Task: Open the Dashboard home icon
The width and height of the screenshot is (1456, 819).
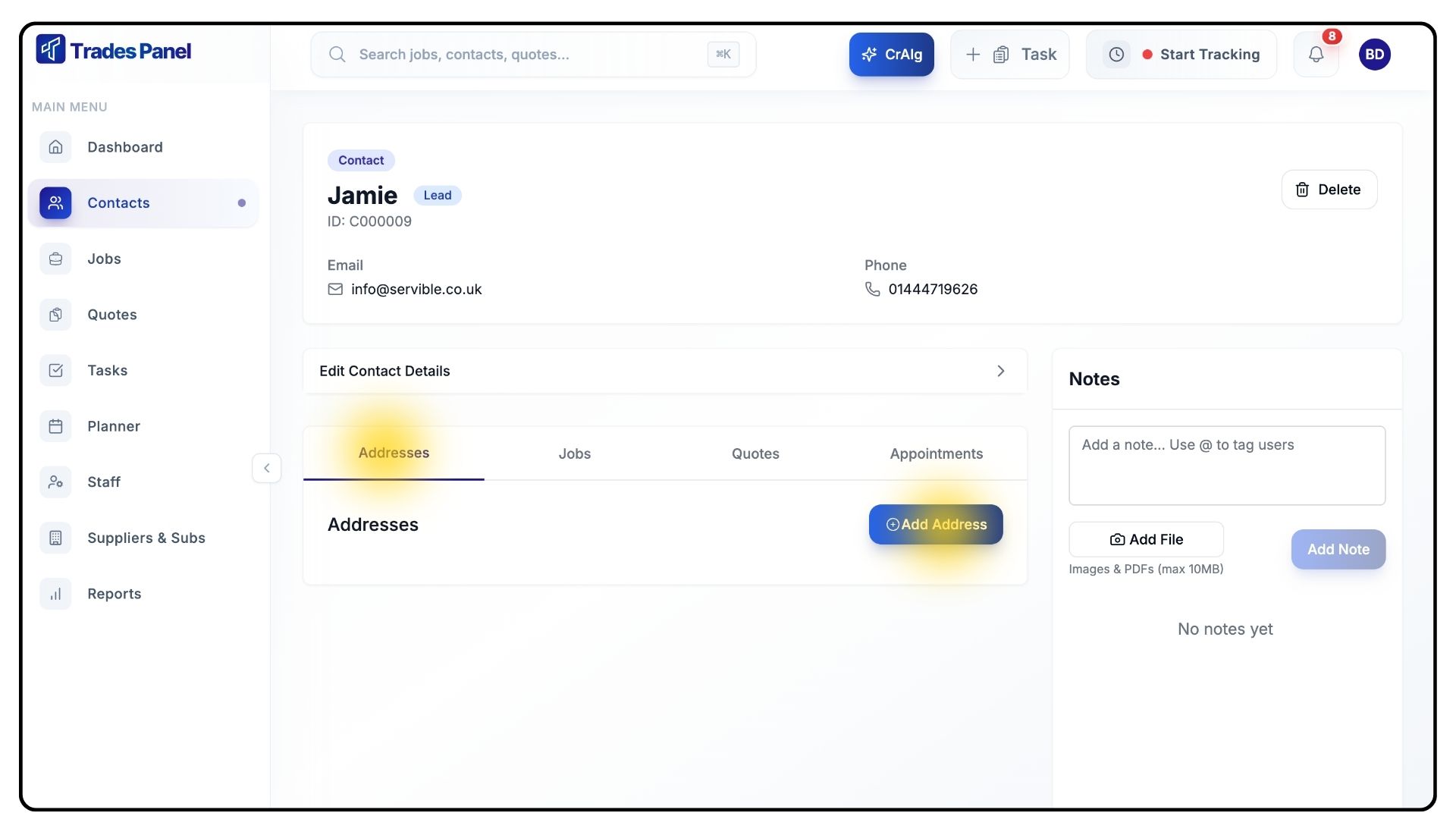Action: click(x=55, y=147)
